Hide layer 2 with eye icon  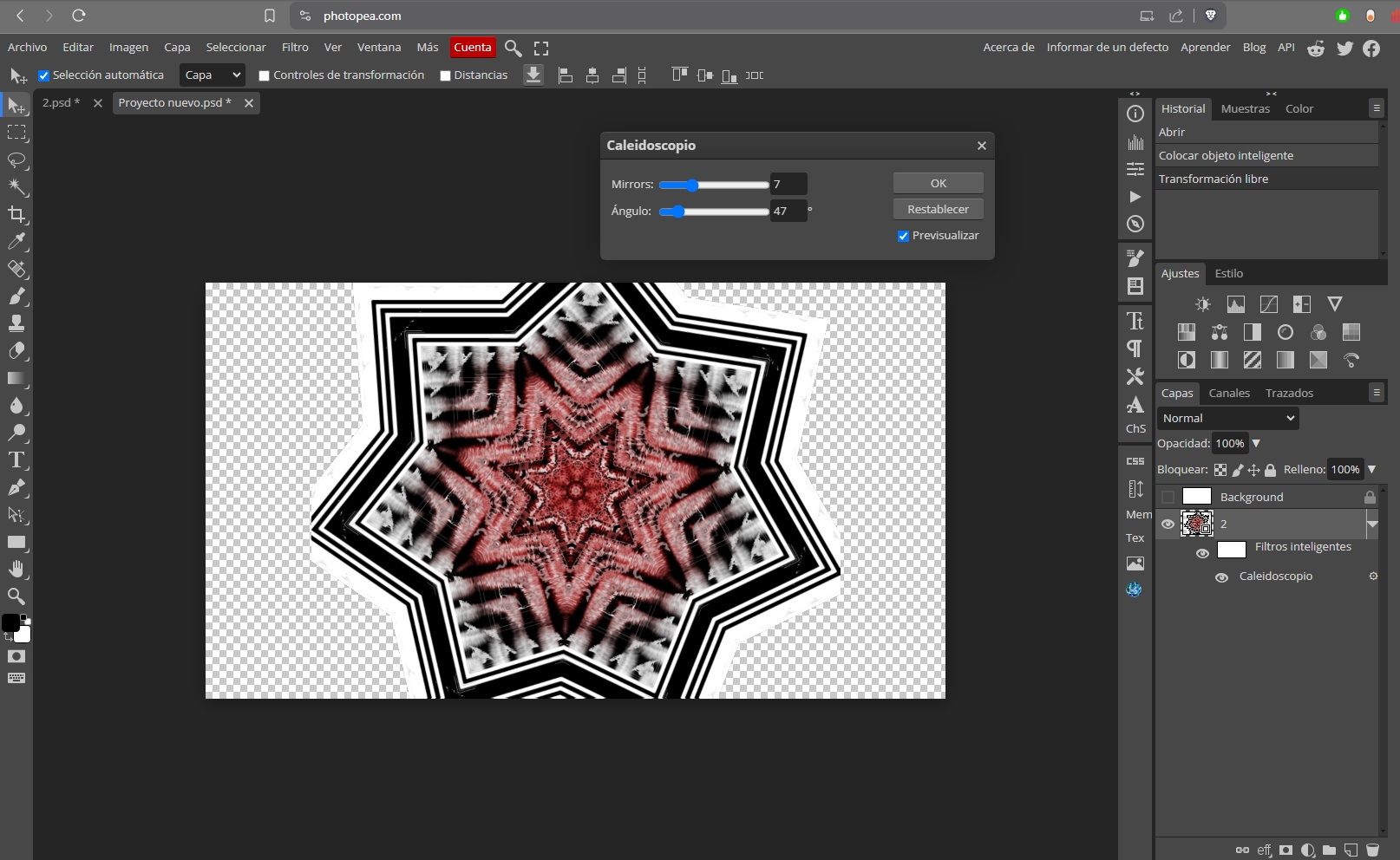[x=1168, y=524]
